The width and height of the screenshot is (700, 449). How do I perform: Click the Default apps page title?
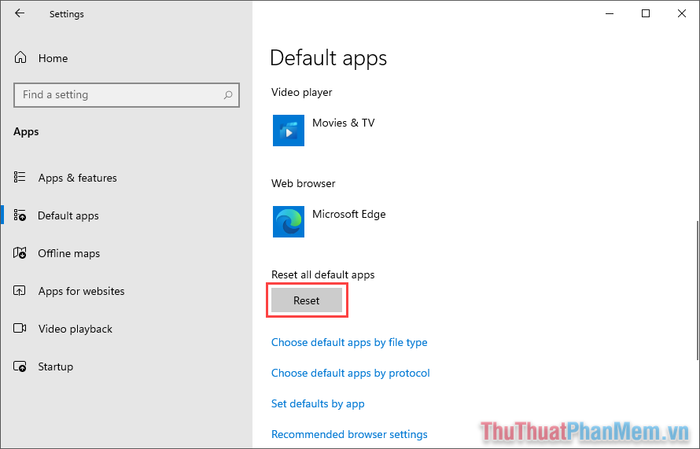coord(329,58)
